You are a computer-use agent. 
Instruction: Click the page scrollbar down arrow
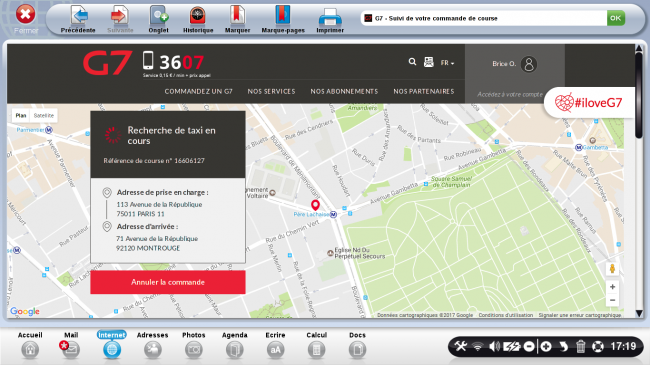pyautogui.click(x=639, y=313)
